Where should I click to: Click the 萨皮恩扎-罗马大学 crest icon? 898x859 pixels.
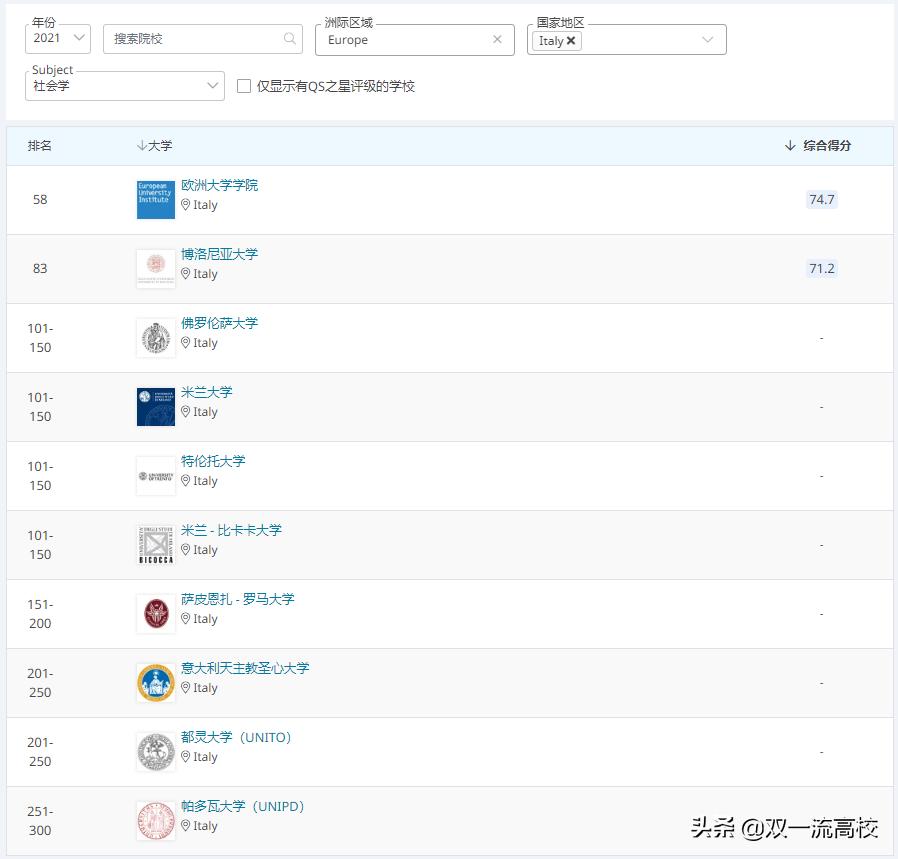tap(155, 613)
